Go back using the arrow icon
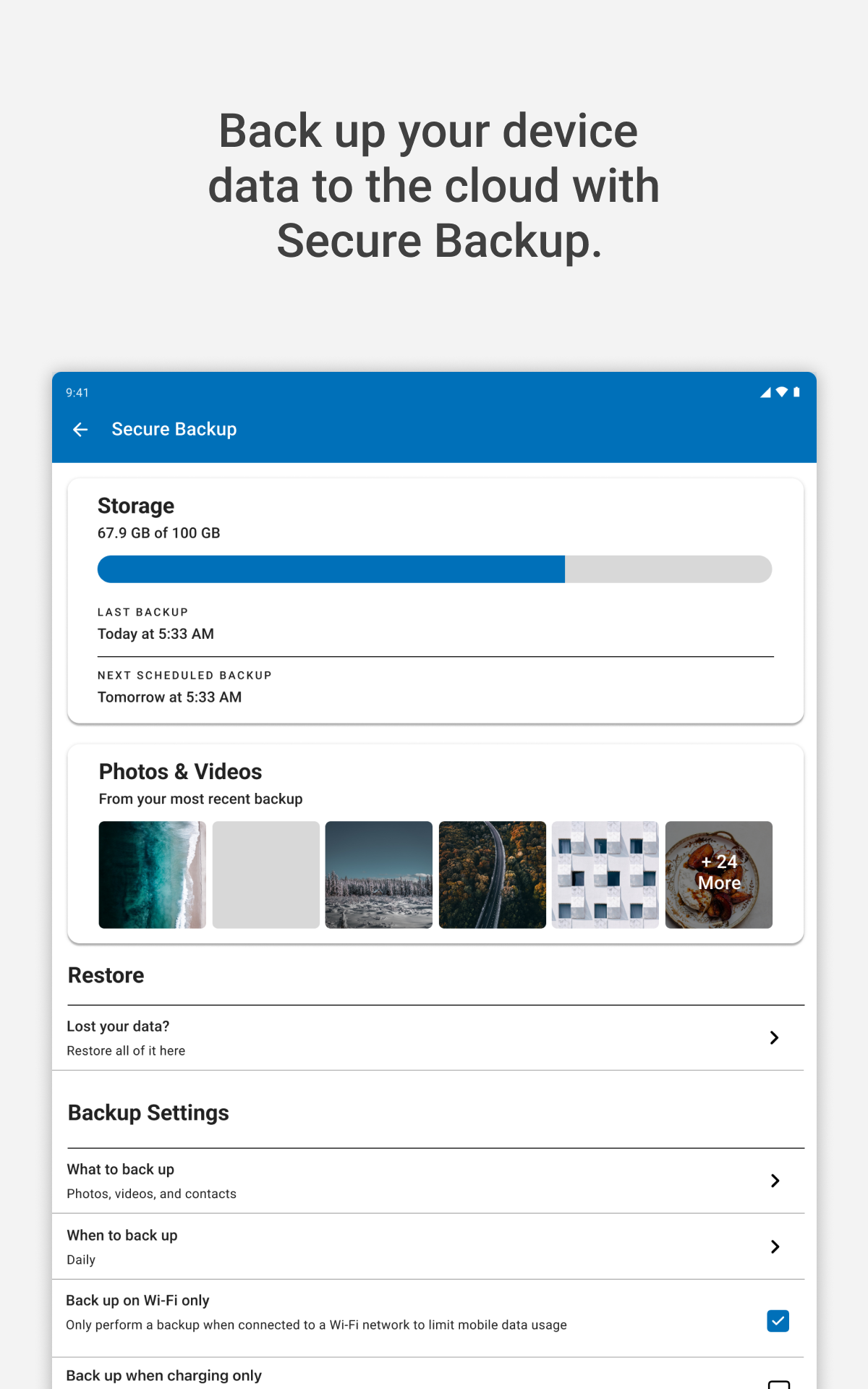The width and height of the screenshot is (868, 1389). (x=80, y=430)
